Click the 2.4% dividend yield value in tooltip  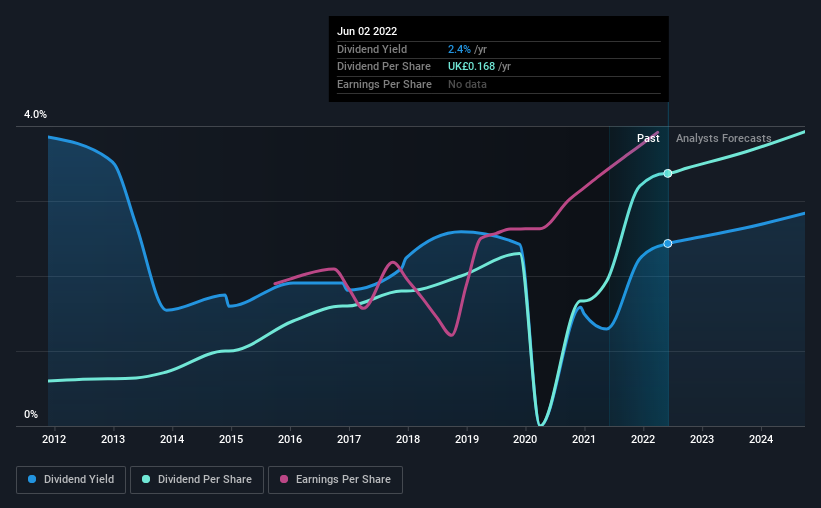459,49
